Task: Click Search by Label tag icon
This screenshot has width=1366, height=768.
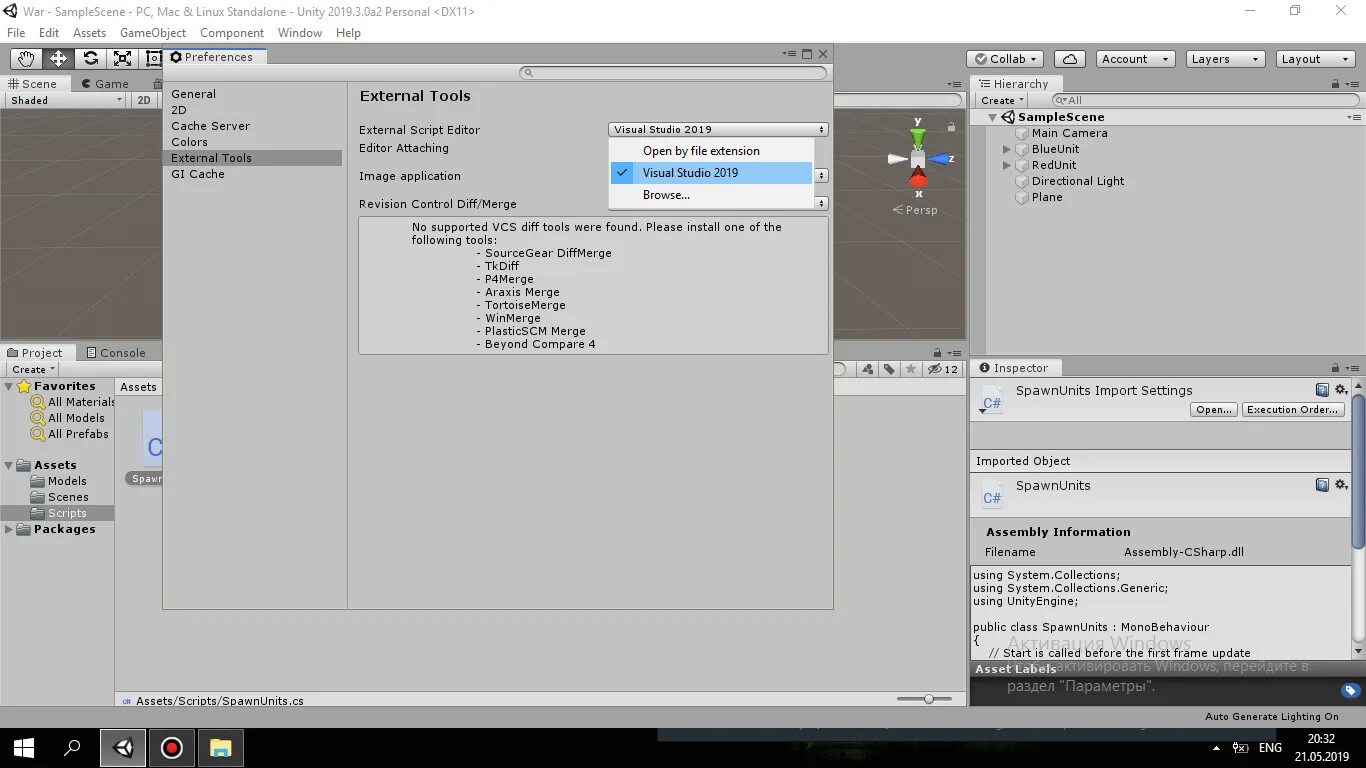Action: coord(889,369)
